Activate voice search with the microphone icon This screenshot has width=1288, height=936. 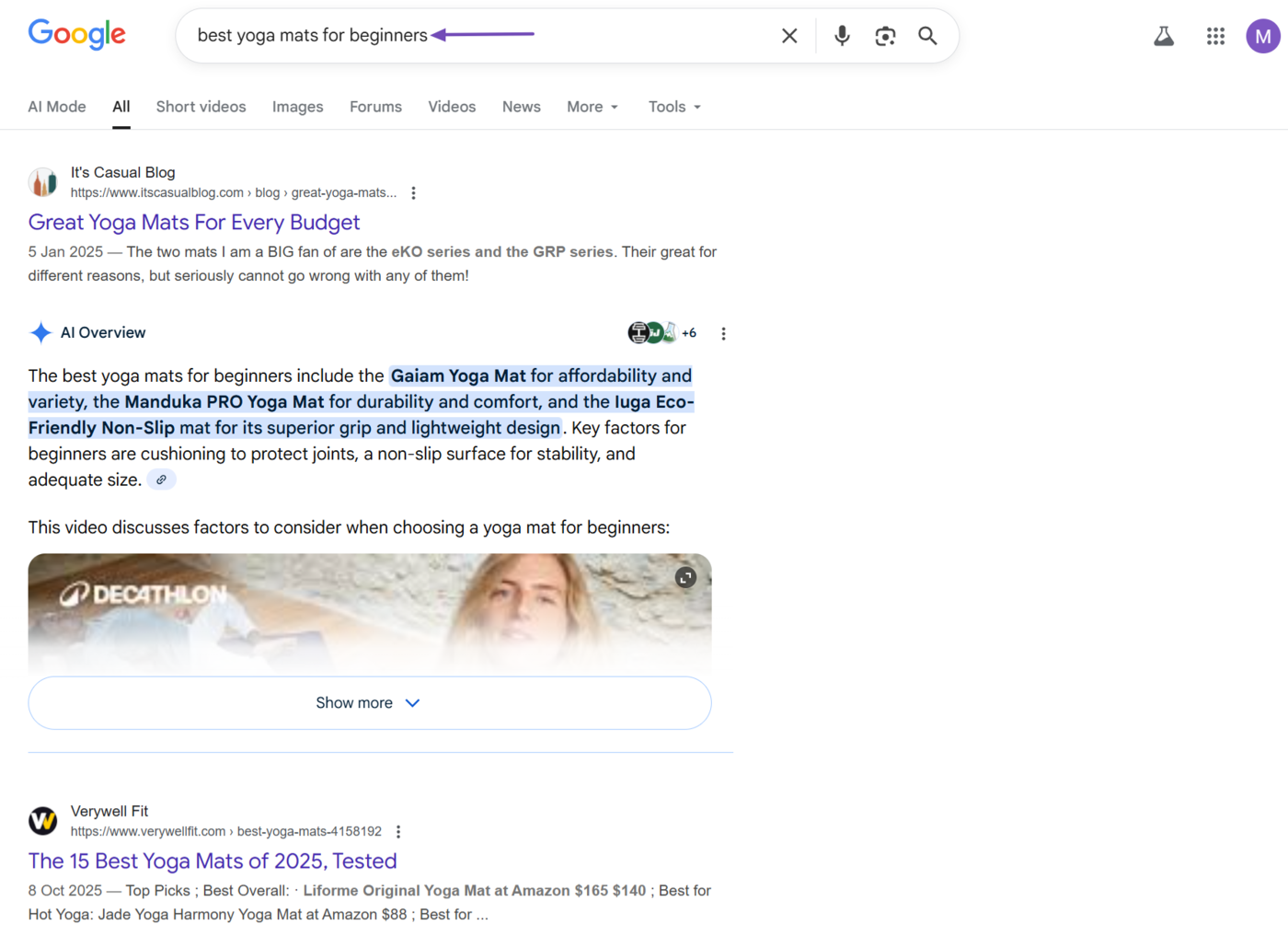(x=841, y=35)
